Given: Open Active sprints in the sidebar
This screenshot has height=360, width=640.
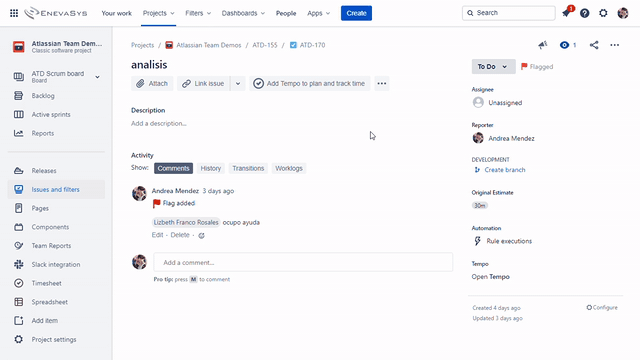Looking at the screenshot, I should click(x=56, y=114).
